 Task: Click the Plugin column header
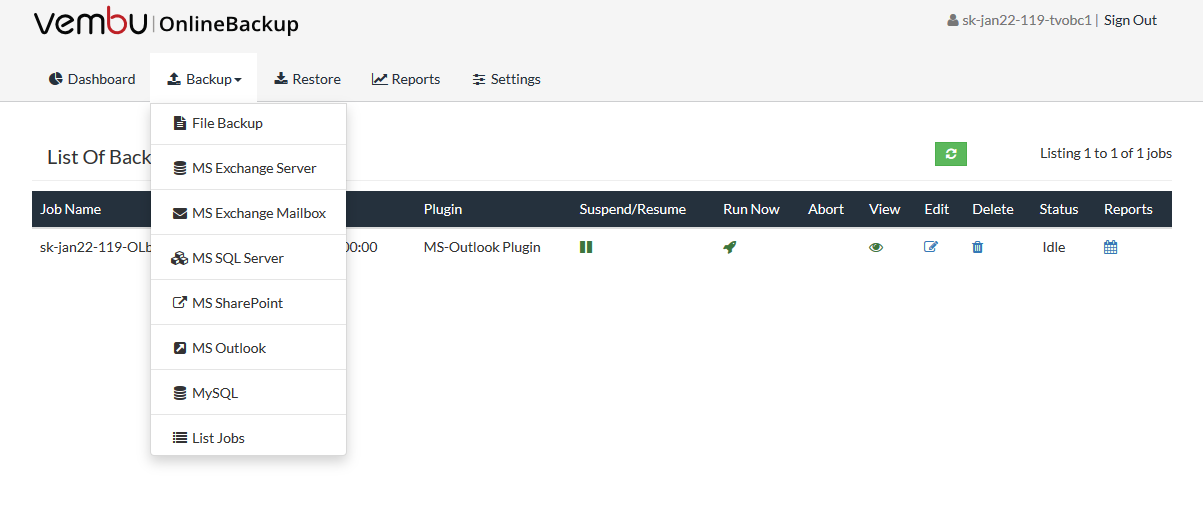(443, 209)
